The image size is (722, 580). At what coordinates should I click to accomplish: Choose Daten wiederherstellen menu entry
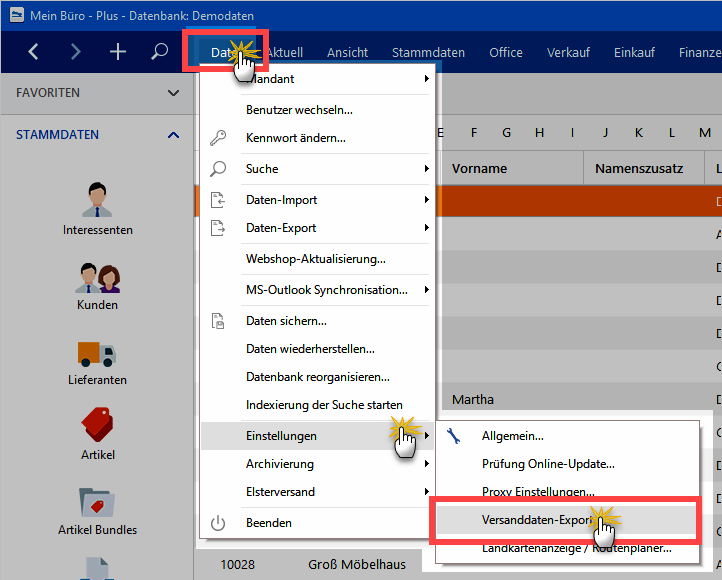318,349
